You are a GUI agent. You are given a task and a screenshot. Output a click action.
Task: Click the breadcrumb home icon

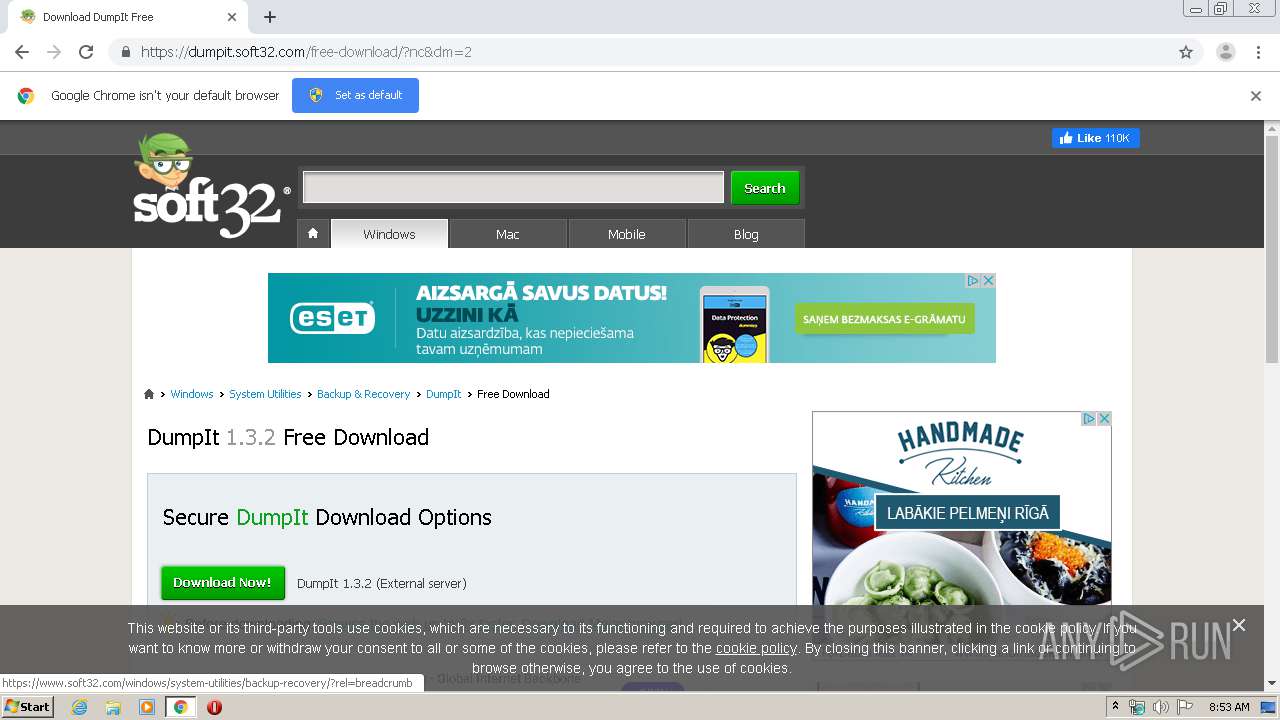pos(149,394)
